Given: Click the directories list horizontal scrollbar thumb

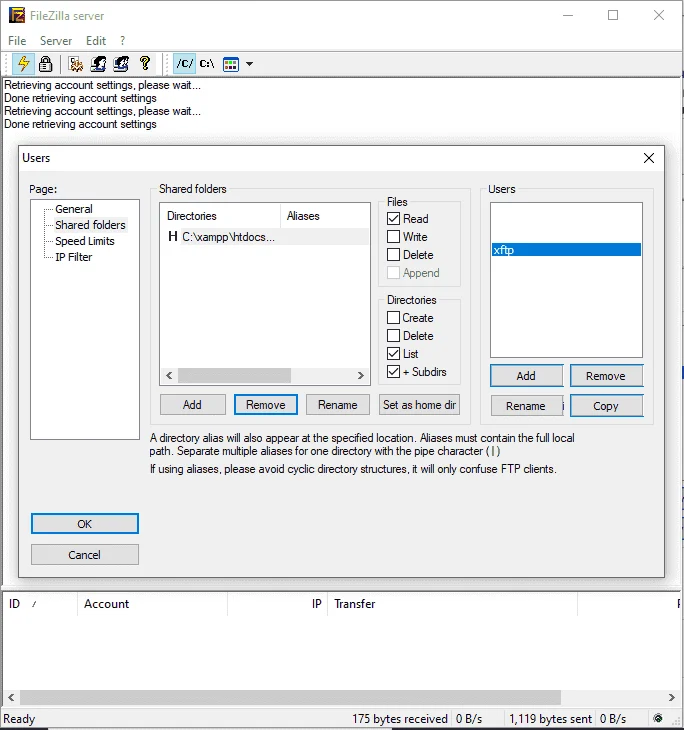Looking at the screenshot, I should 234,375.
